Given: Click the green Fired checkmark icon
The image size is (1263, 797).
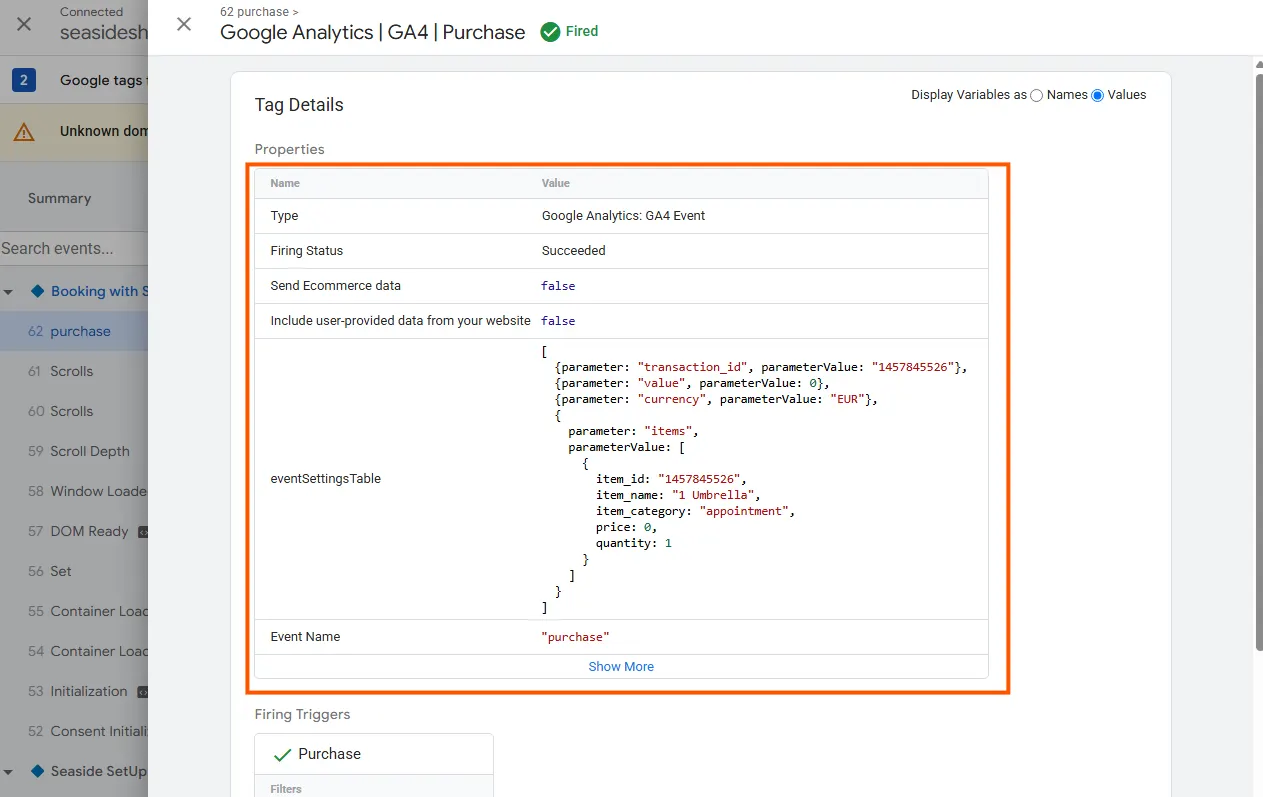Looking at the screenshot, I should [x=550, y=32].
